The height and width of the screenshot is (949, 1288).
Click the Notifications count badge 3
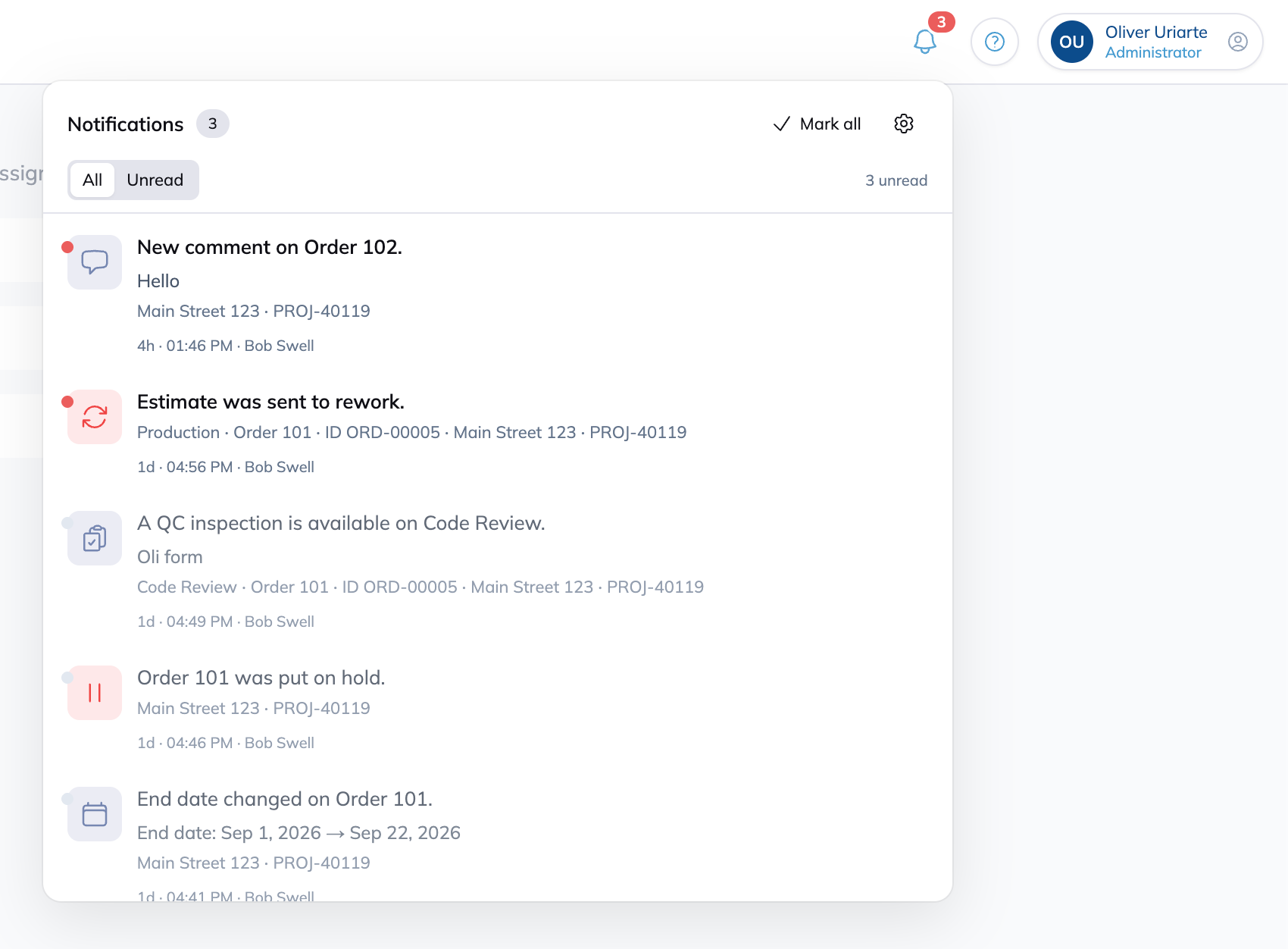tap(213, 124)
